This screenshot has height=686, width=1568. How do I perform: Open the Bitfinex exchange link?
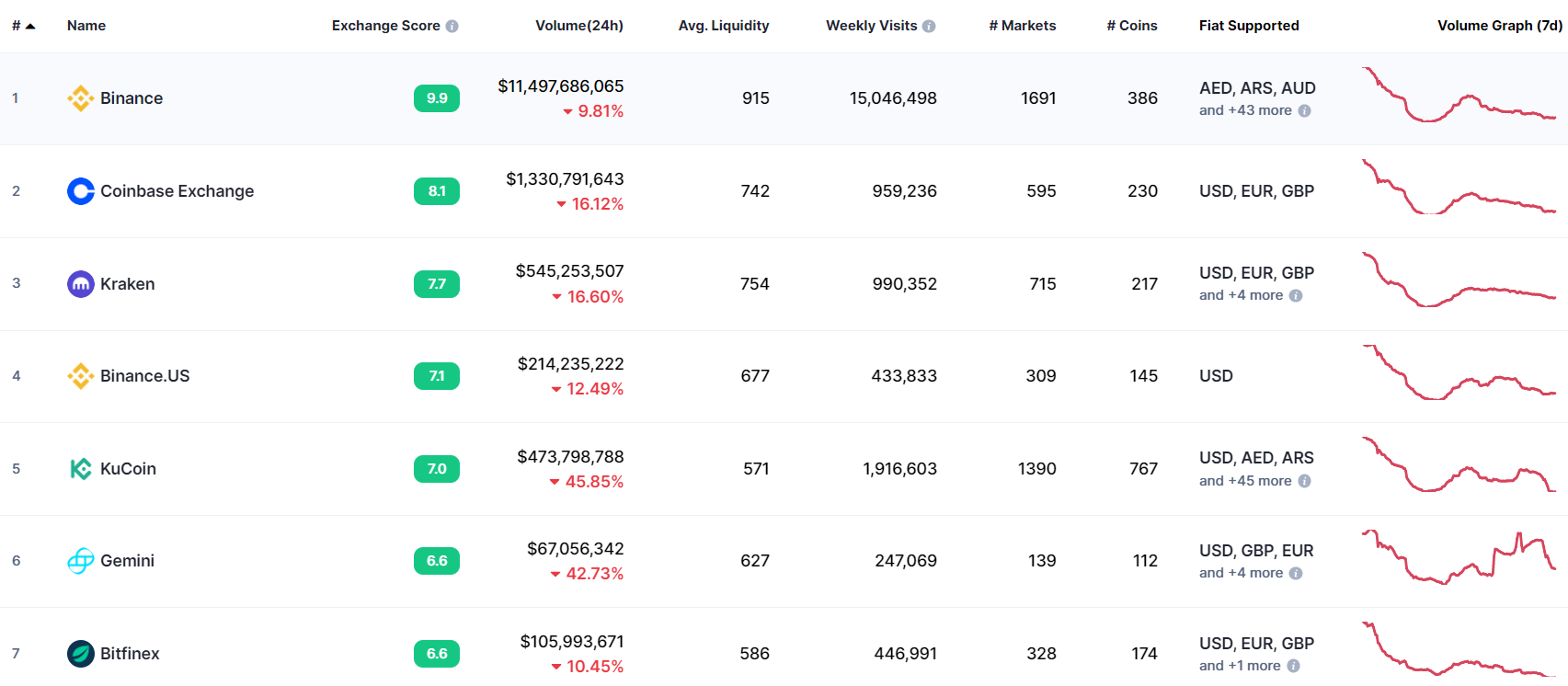click(130, 654)
